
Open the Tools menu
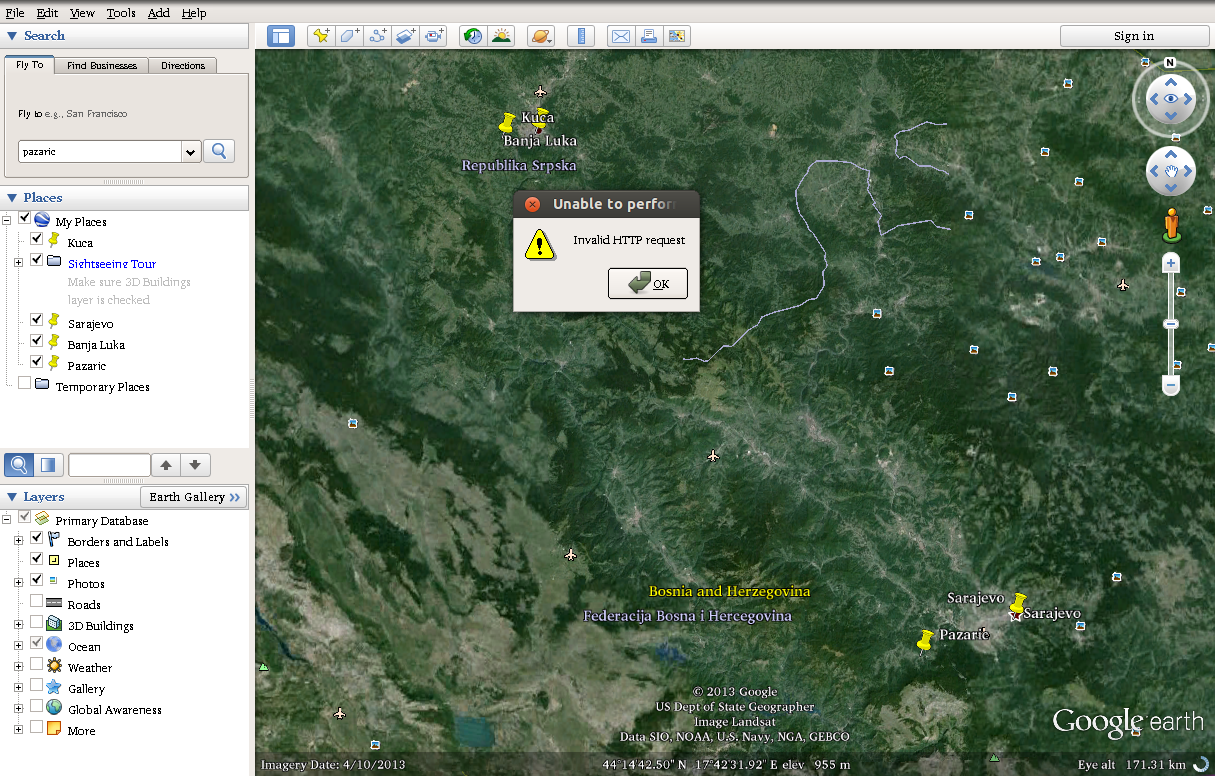(x=121, y=13)
